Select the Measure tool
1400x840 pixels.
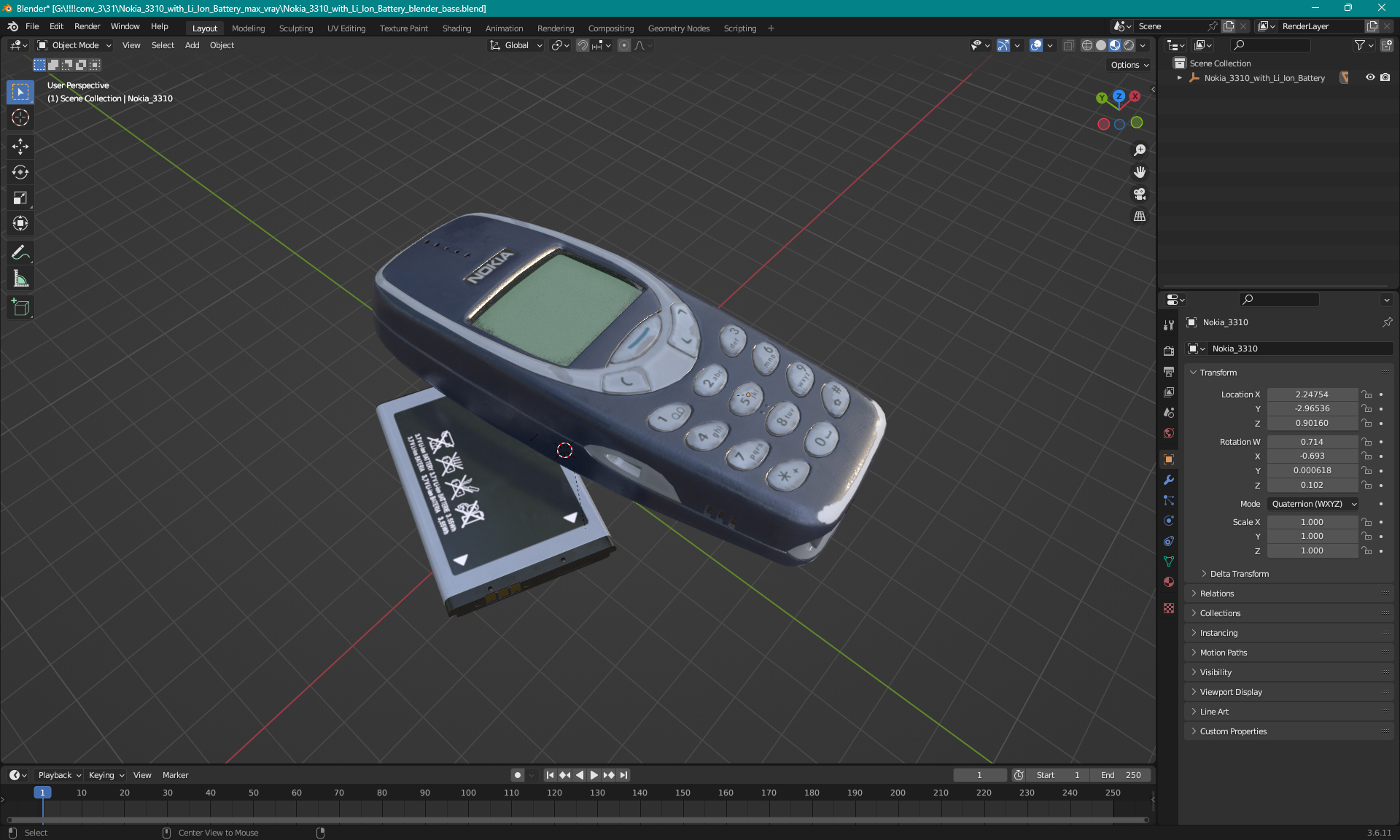(20, 279)
